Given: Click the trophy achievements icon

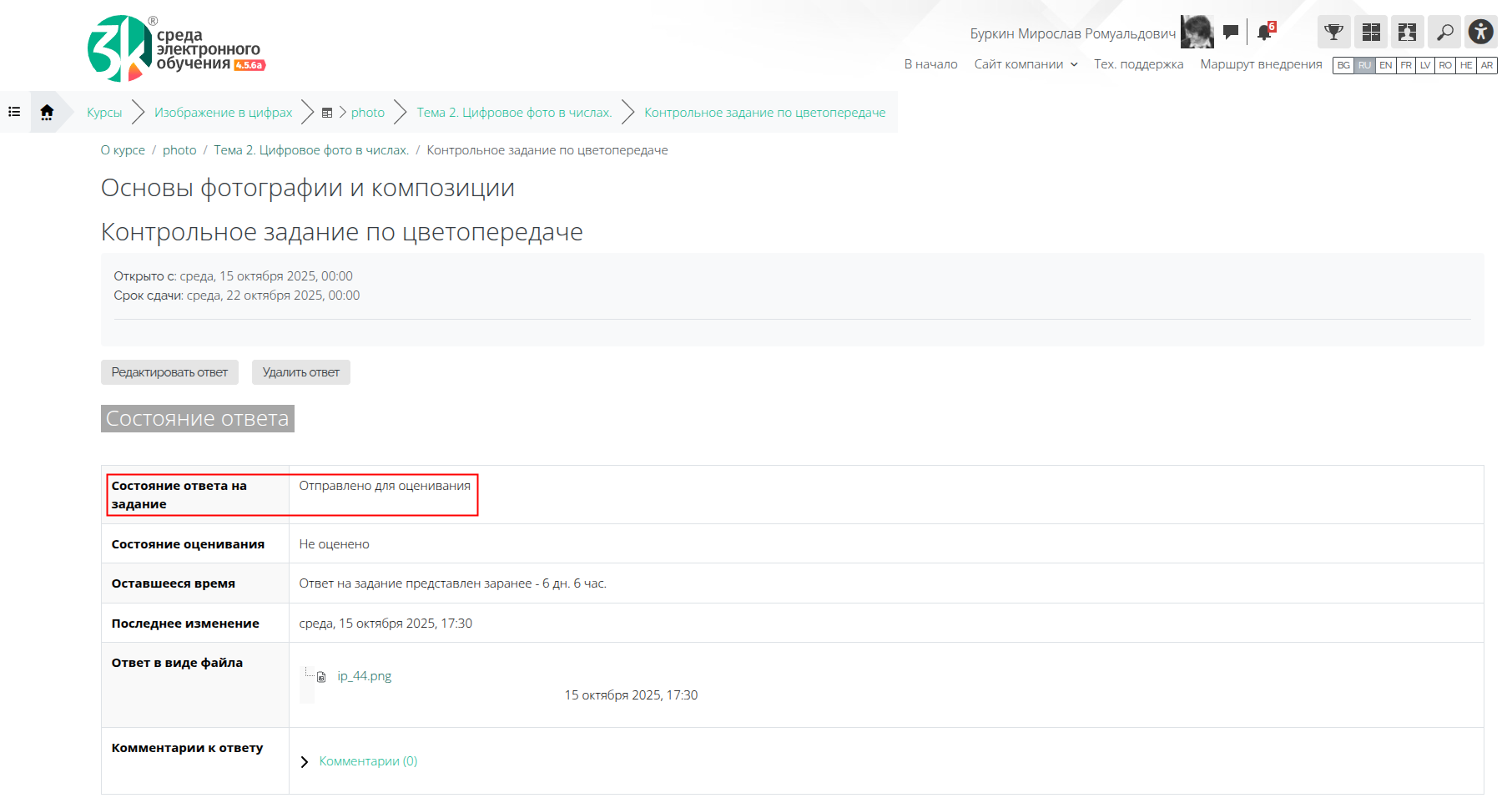Looking at the screenshot, I should click(1333, 33).
